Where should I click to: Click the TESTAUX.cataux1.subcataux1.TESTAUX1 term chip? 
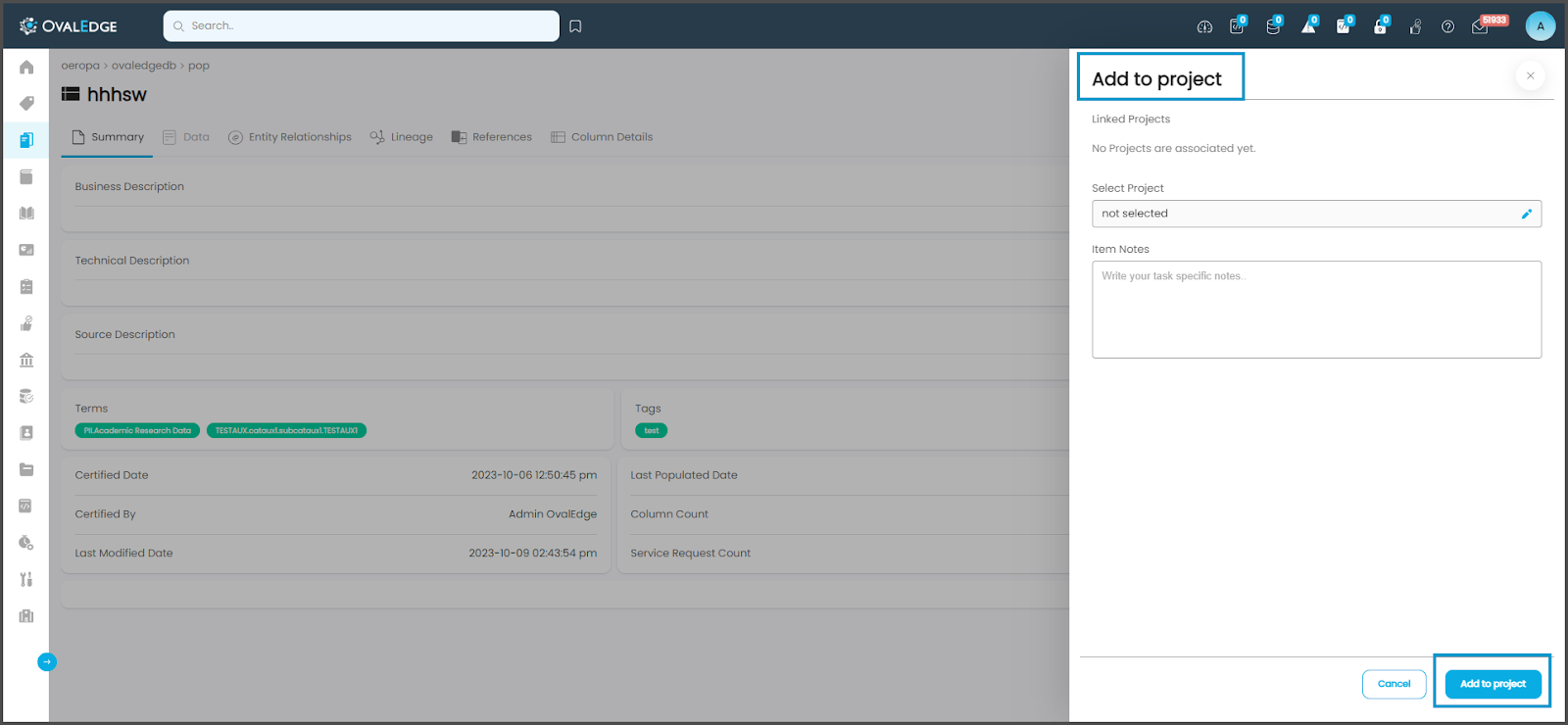[286, 430]
